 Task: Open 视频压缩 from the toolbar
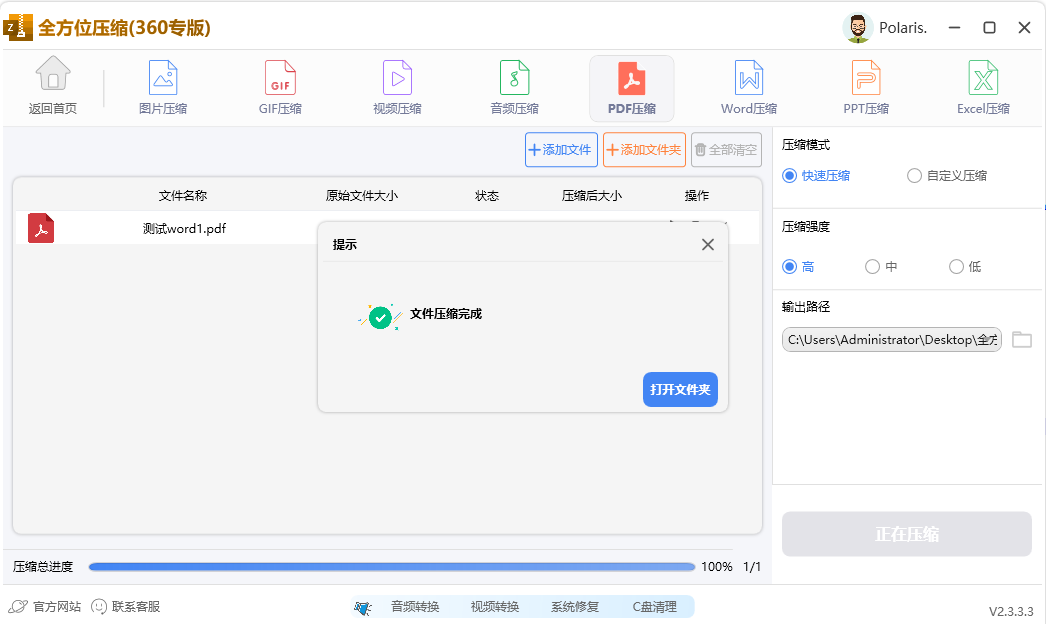pyautogui.click(x=396, y=87)
